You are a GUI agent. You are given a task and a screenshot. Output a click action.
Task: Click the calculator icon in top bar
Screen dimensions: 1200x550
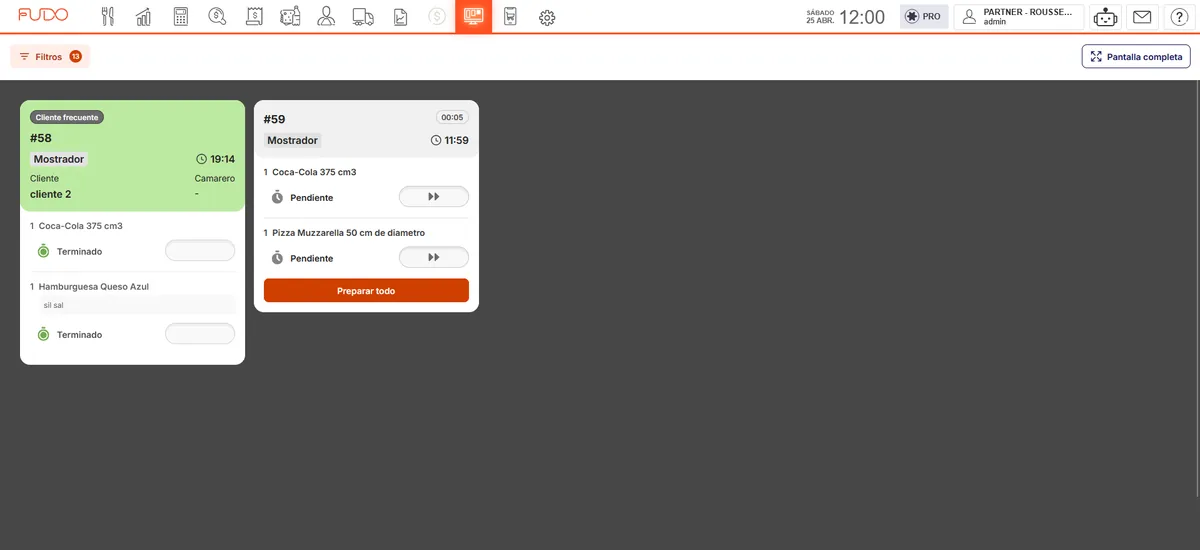tap(181, 17)
